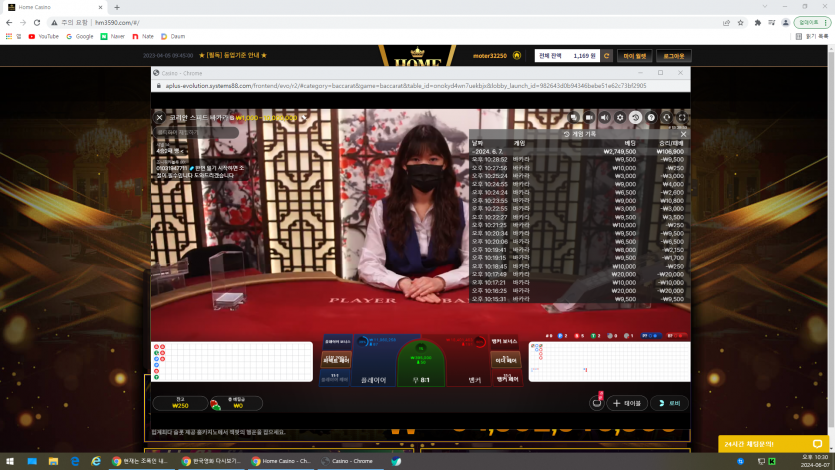Image resolution: width=835 pixels, height=470 pixels.
Task: Return to the lobby button
Action: (669, 403)
